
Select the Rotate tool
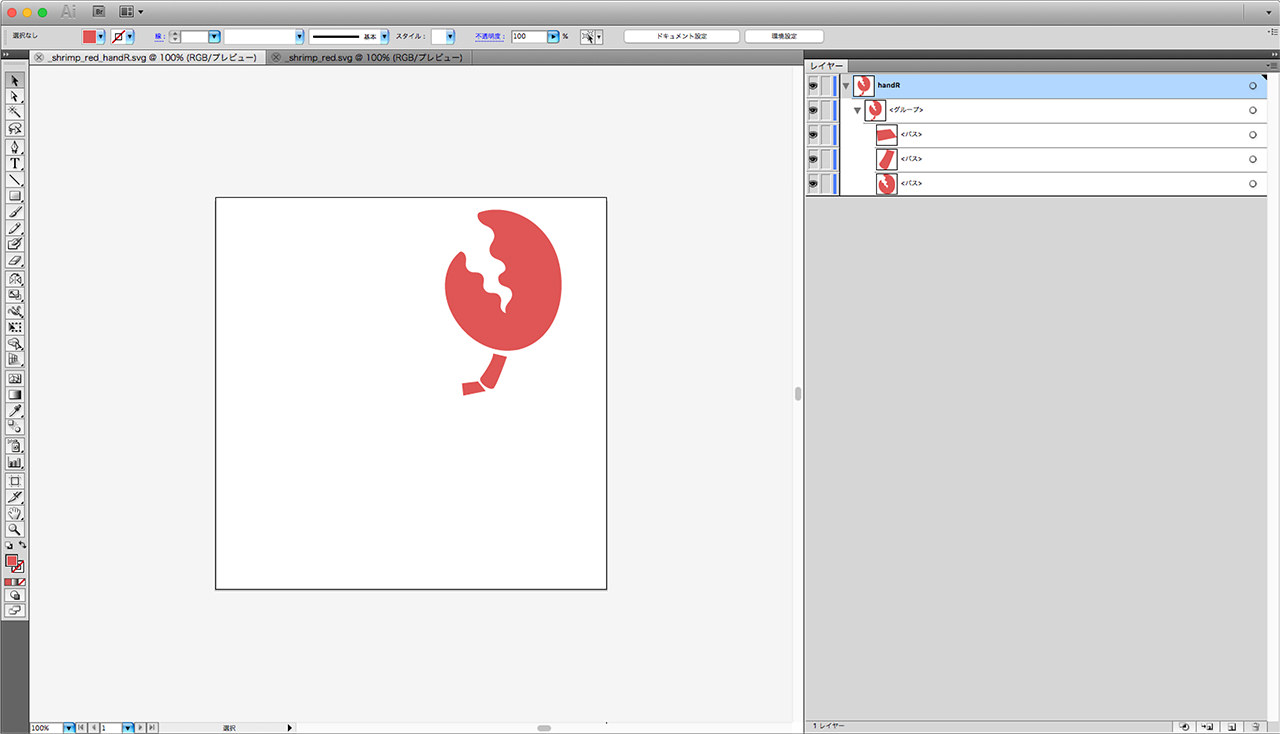click(x=15, y=279)
